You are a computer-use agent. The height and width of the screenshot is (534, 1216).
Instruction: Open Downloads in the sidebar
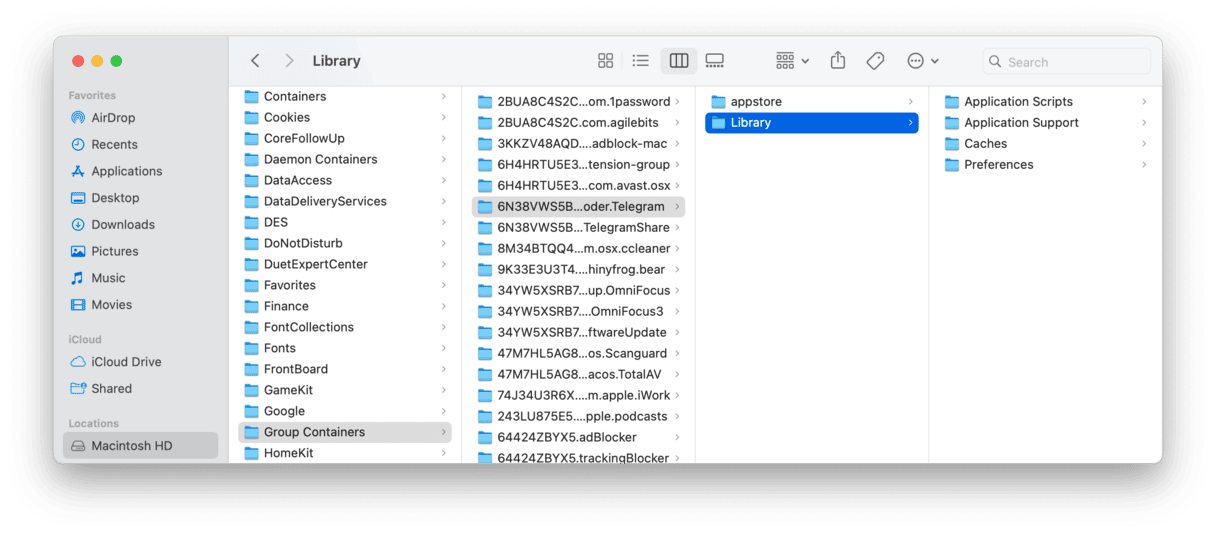click(x=141, y=225)
